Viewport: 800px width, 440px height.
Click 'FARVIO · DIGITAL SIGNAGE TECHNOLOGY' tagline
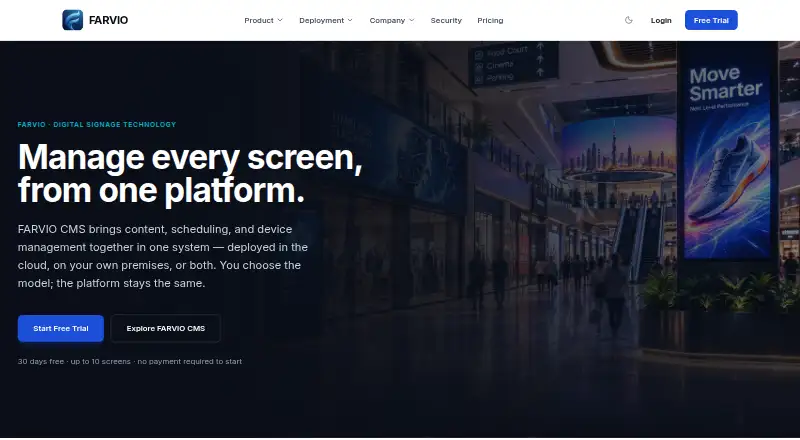[x=97, y=125]
